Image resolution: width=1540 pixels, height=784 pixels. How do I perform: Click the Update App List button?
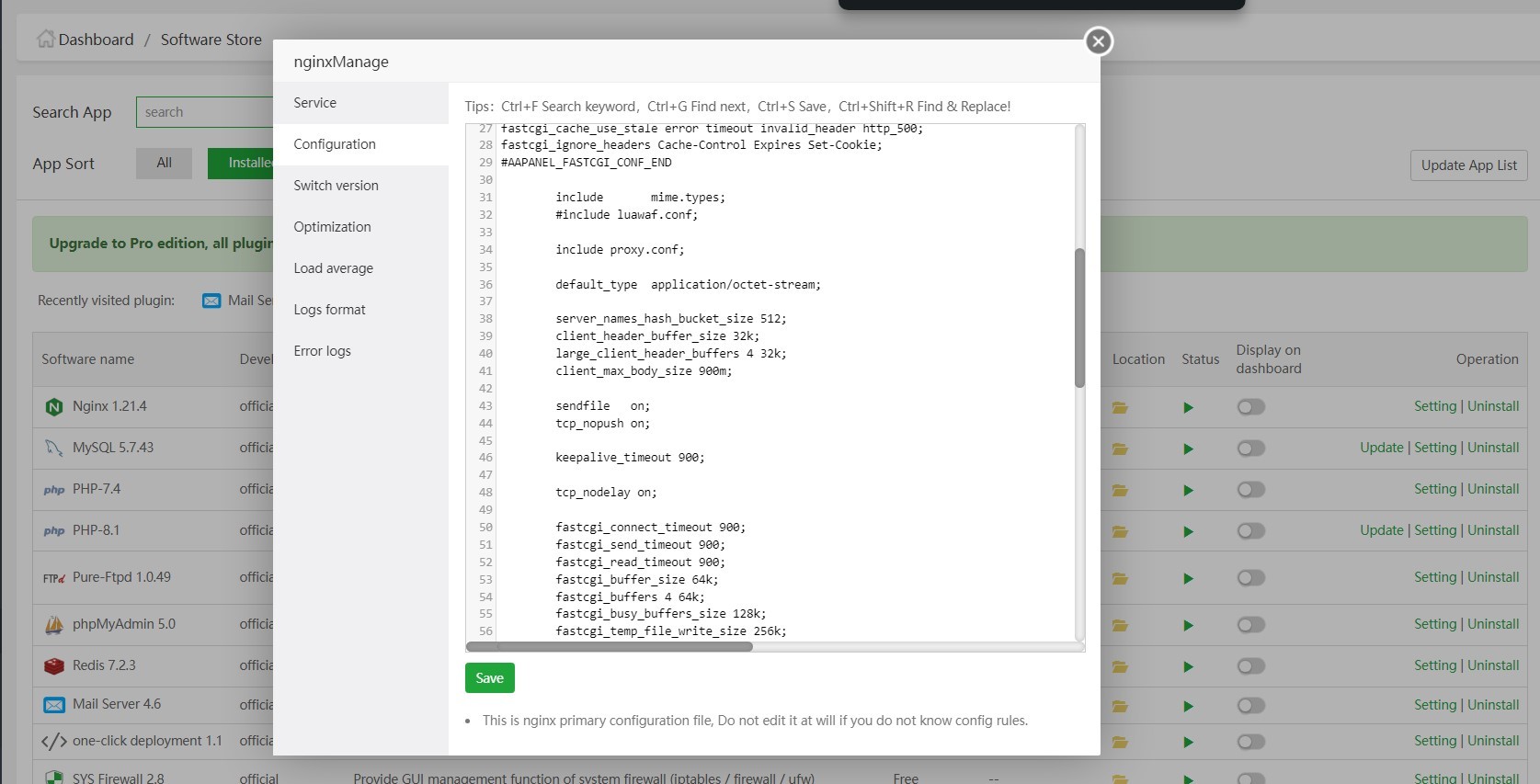tap(1468, 165)
